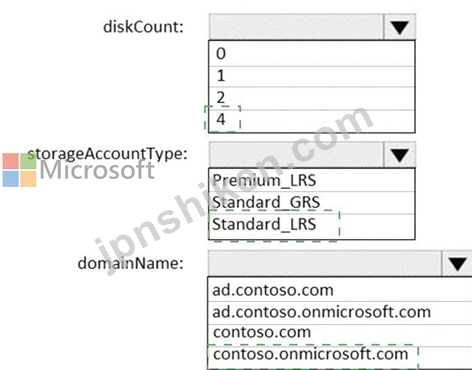Choose 4 as the diskCount value
472x370 pixels.
(x=312, y=121)
